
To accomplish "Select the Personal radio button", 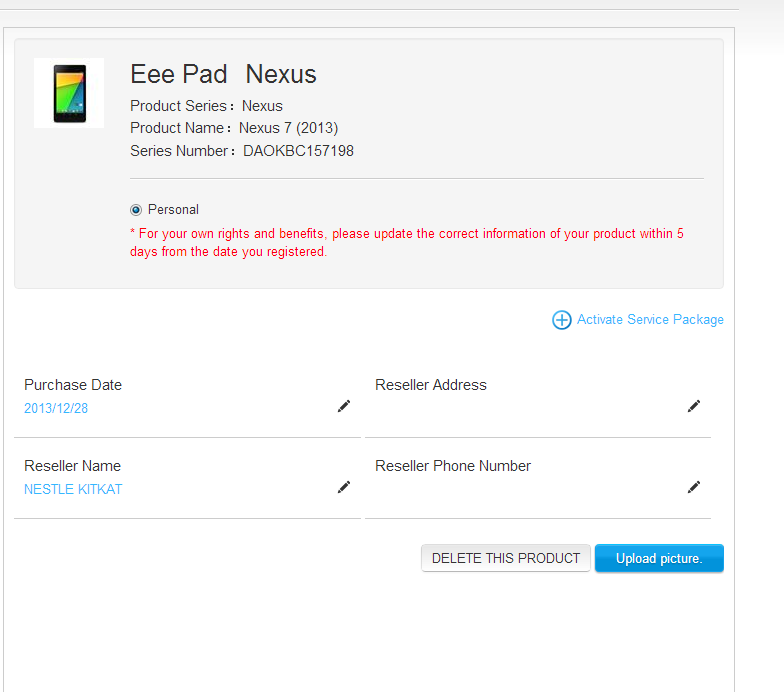I will (136, 210).
